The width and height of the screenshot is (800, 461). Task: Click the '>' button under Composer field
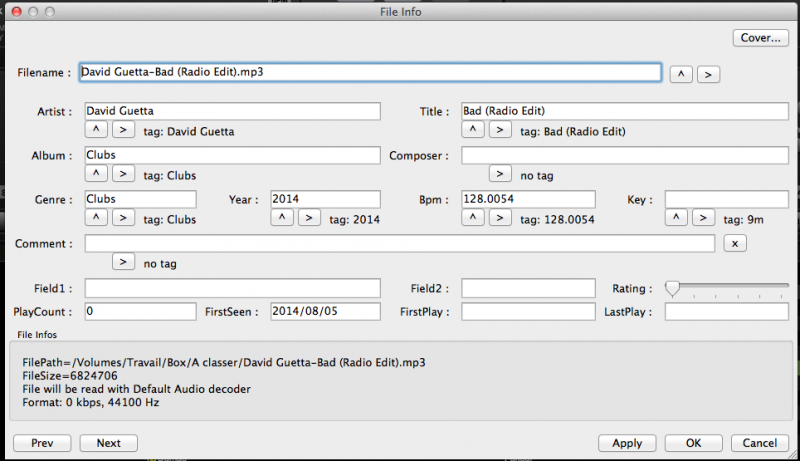click(x=501, y=174)
